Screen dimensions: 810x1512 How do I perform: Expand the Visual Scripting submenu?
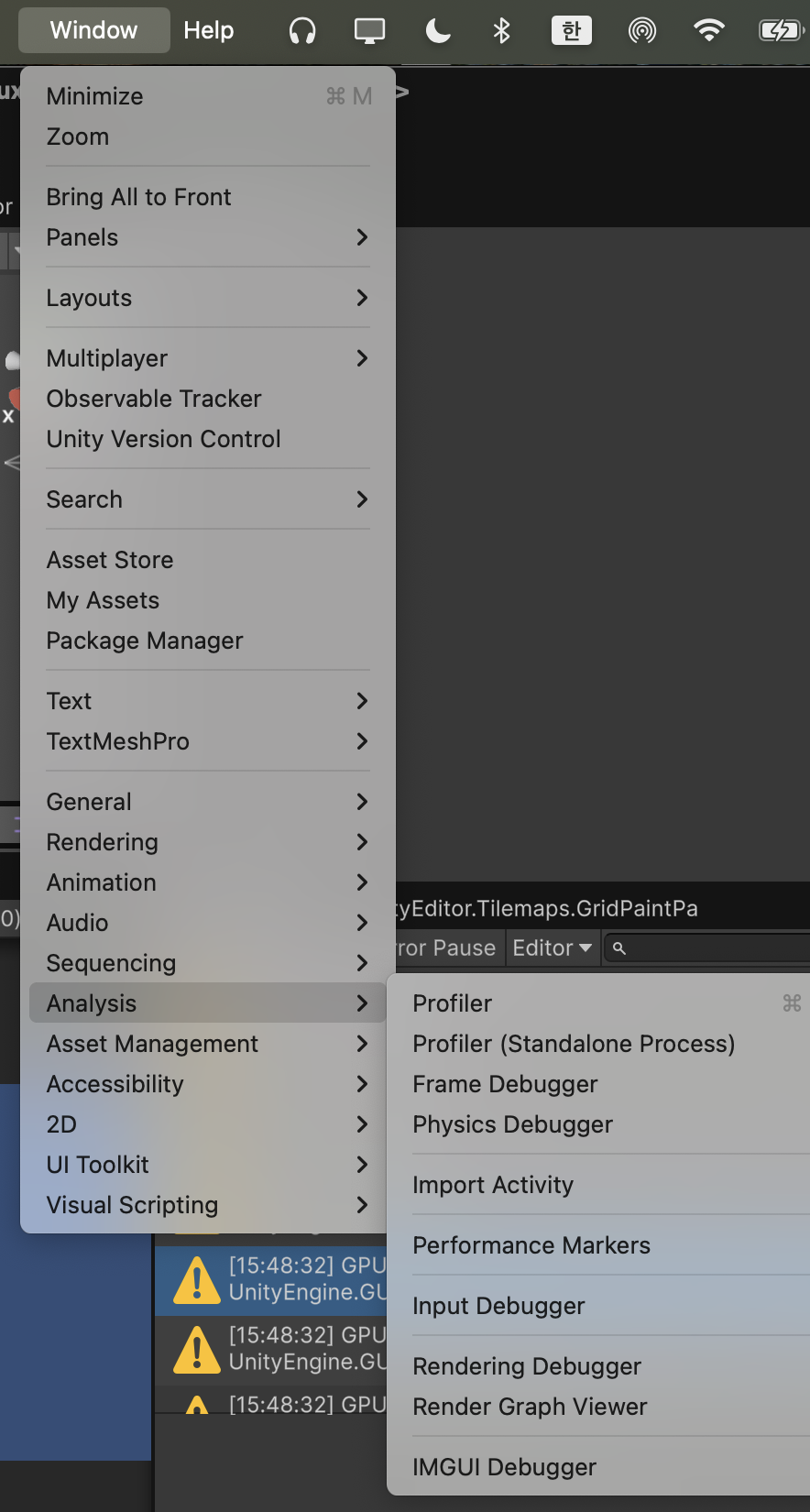point(208,1205)
